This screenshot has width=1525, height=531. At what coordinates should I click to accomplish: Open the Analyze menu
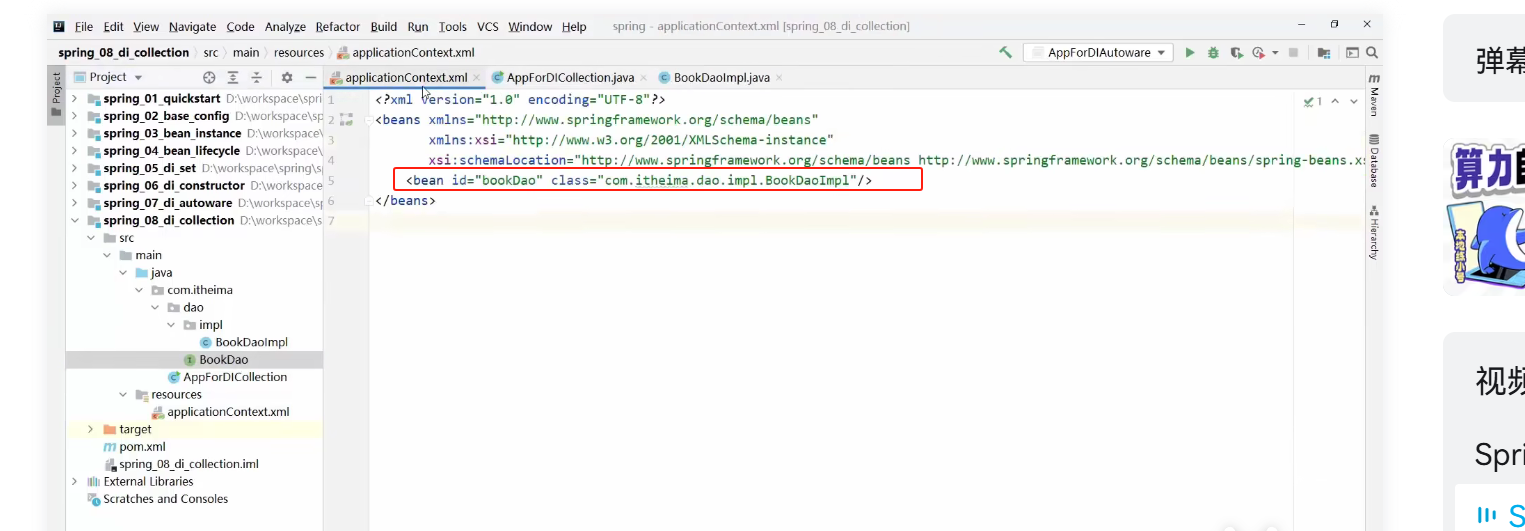[x=285, y=27]
